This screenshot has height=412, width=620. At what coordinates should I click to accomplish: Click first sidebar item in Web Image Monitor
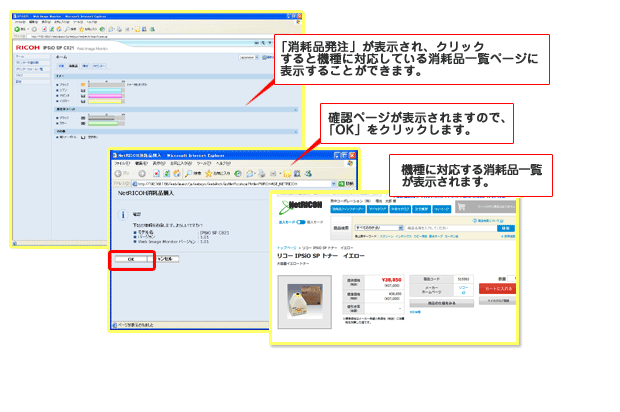click(31, 57)
